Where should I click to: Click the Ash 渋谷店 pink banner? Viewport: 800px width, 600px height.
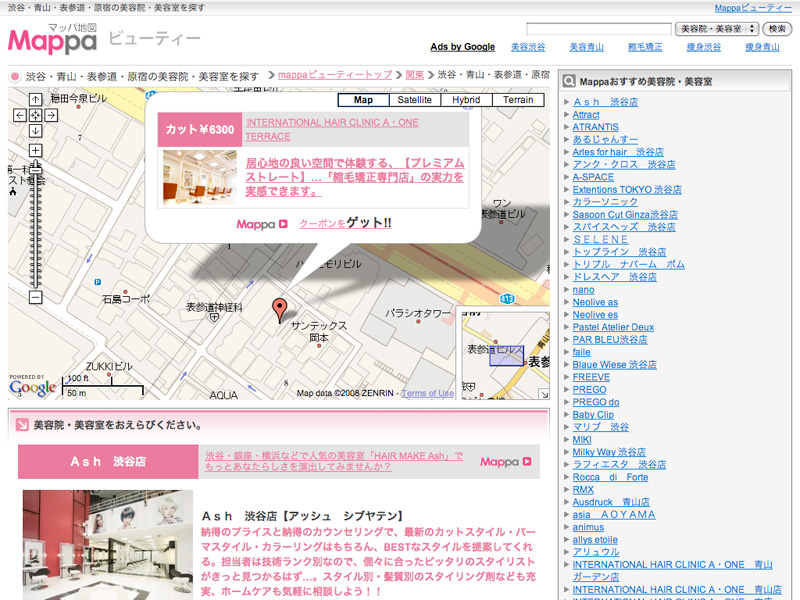click(x=108, y=462)
